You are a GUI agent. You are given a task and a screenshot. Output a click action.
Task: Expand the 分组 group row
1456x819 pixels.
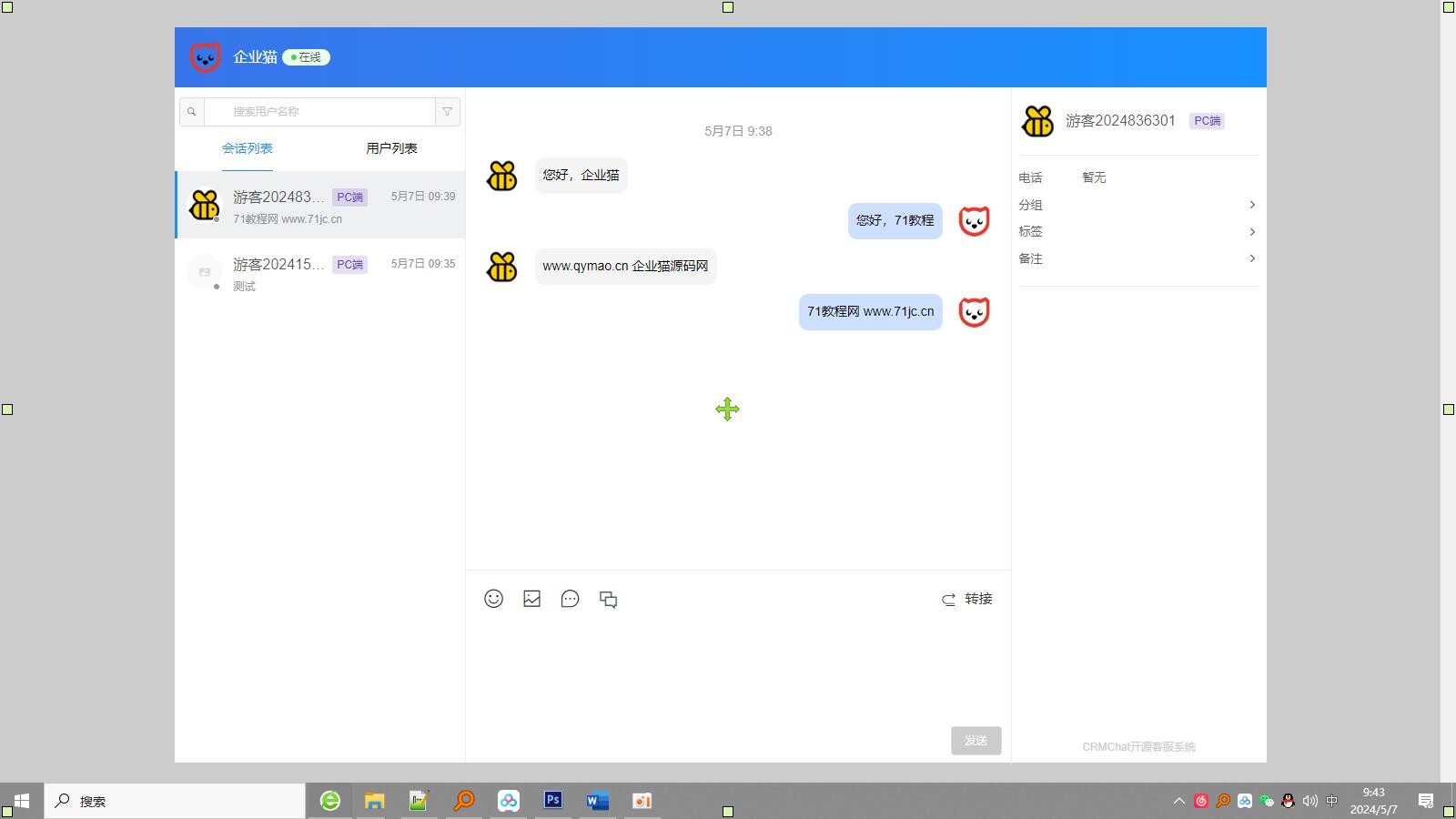1137,205
